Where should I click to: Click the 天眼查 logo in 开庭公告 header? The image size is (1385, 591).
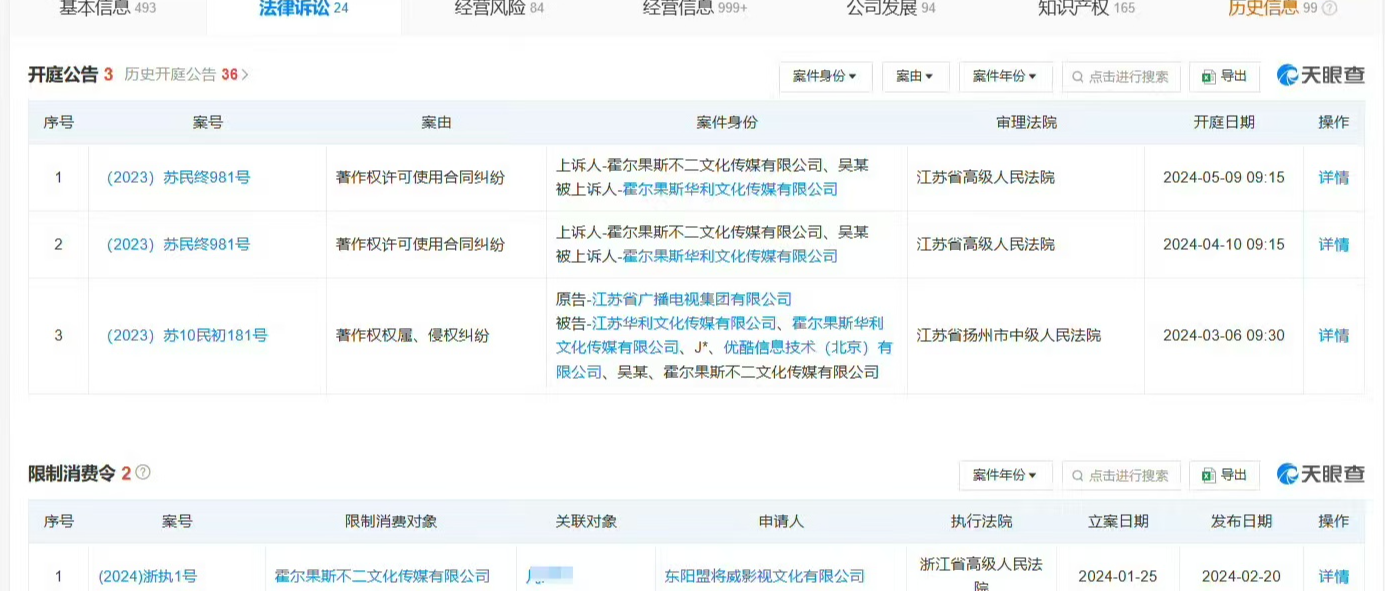tap(1320, 75)
